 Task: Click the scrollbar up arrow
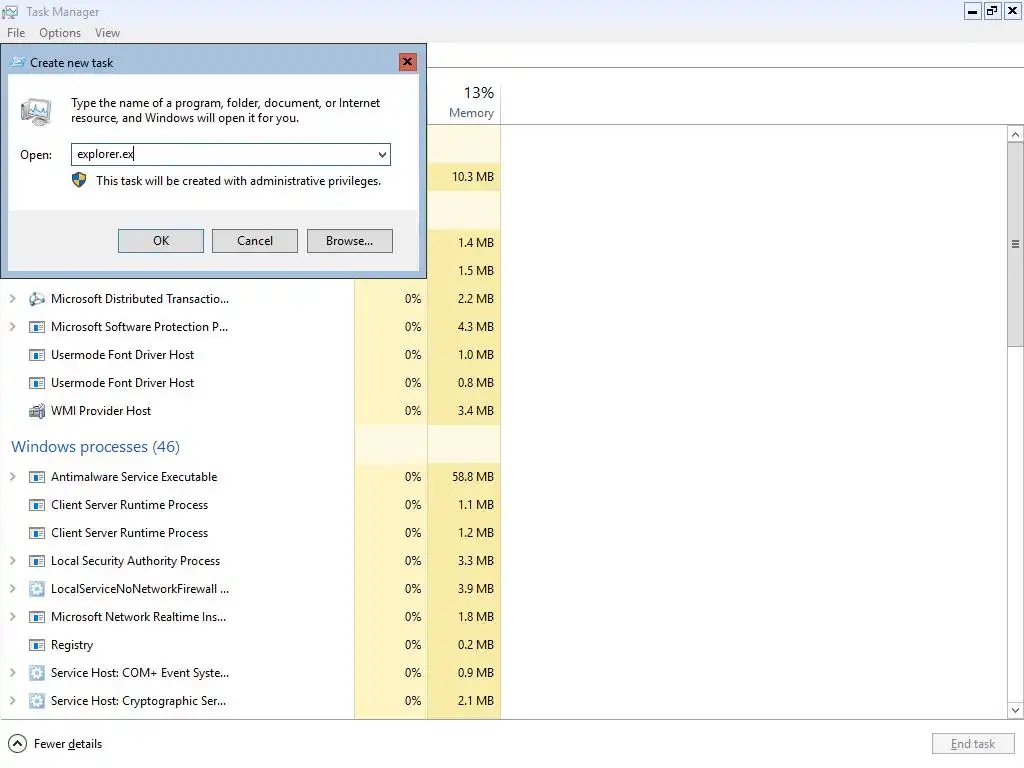click(x=1015, y=135)
